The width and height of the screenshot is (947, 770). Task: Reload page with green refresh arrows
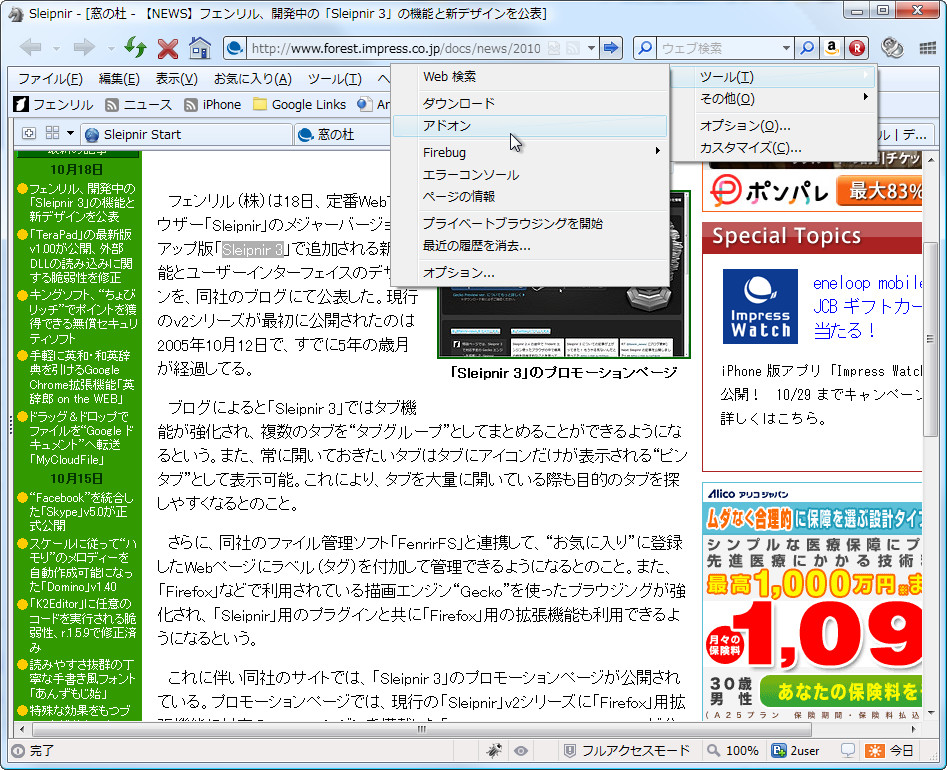click(x=135, y=47)
